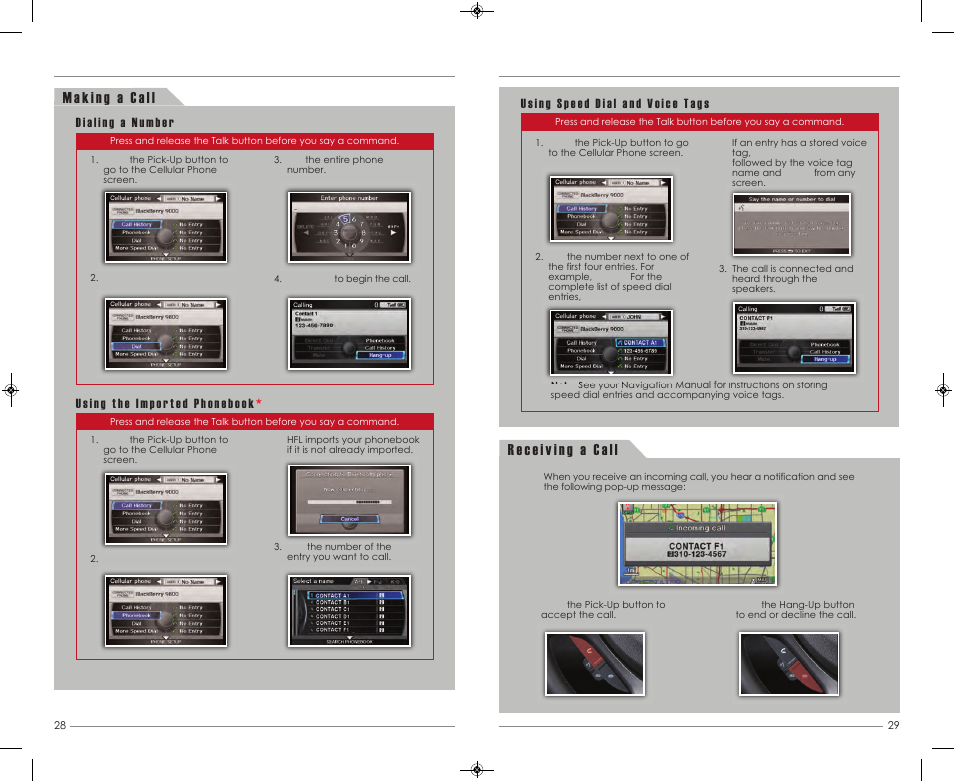Open the Imported Phonebook step 1 Cellular phone screenshot
Image resolution: width=954 pixels, height=781 pixels.
(166, 509)
